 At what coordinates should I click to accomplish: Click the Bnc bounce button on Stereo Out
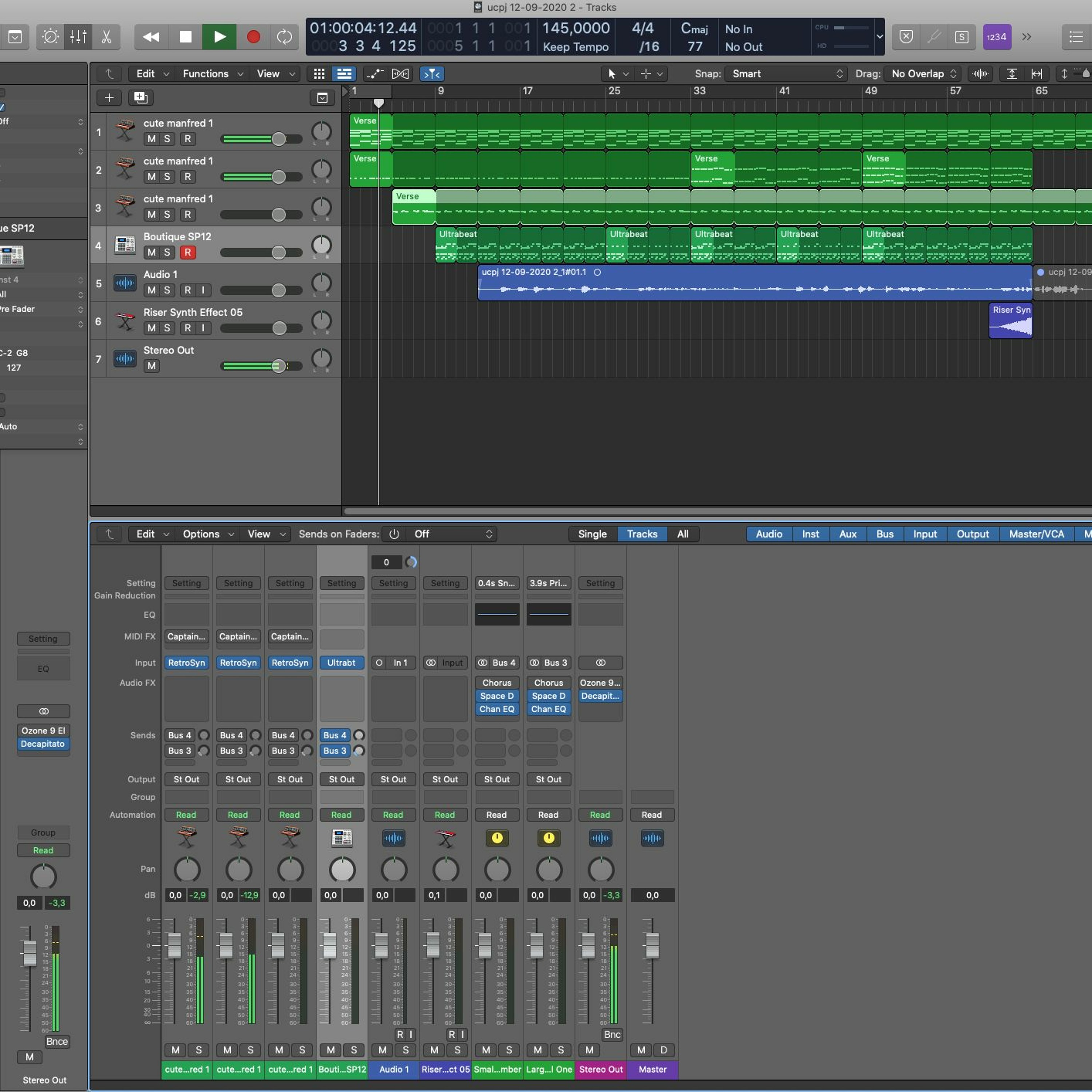pos(612,1034)
